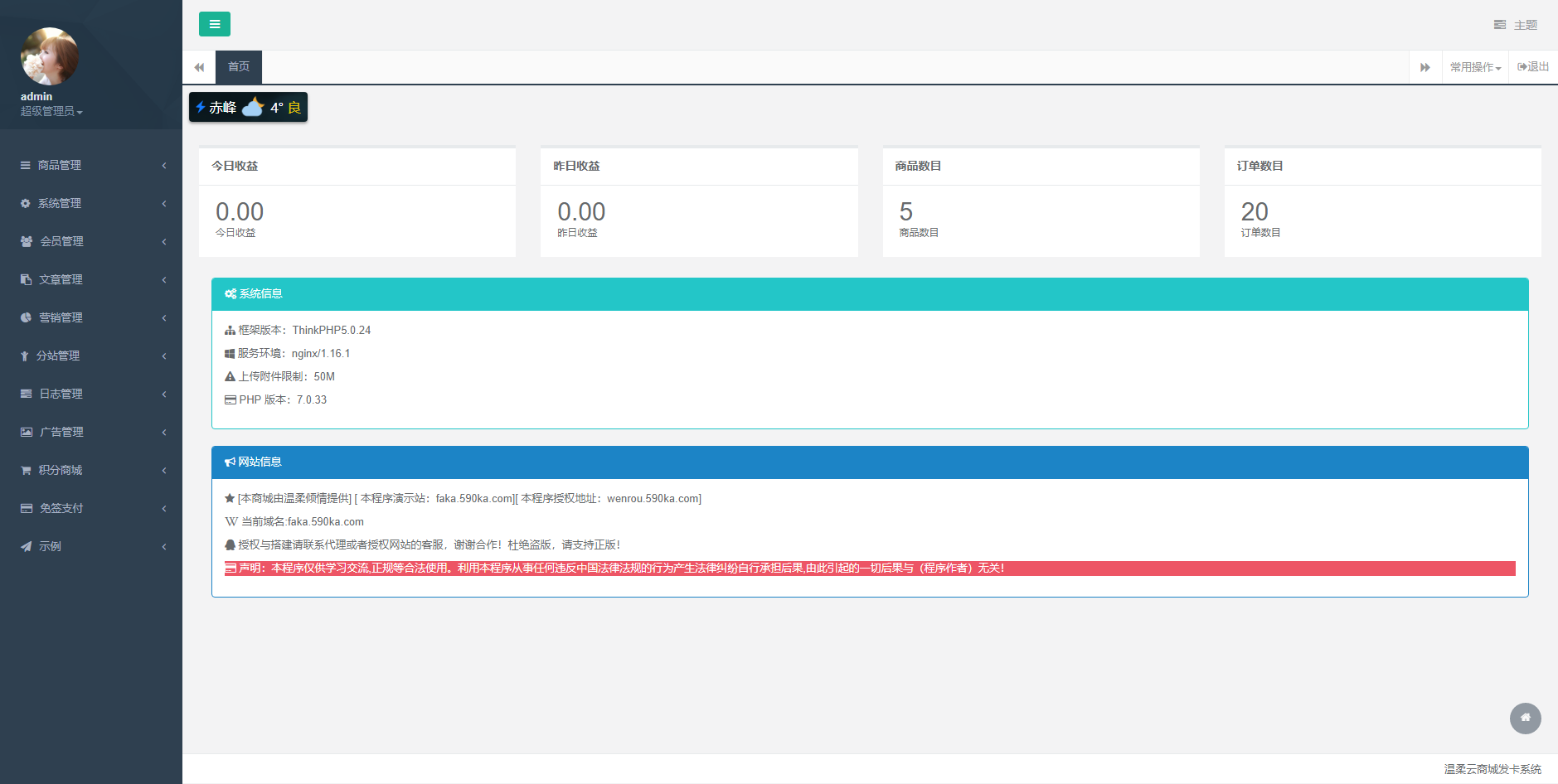1558x784 pixels.
Task: Open the 常用操作 dropdown
Action: [1475, 67]
